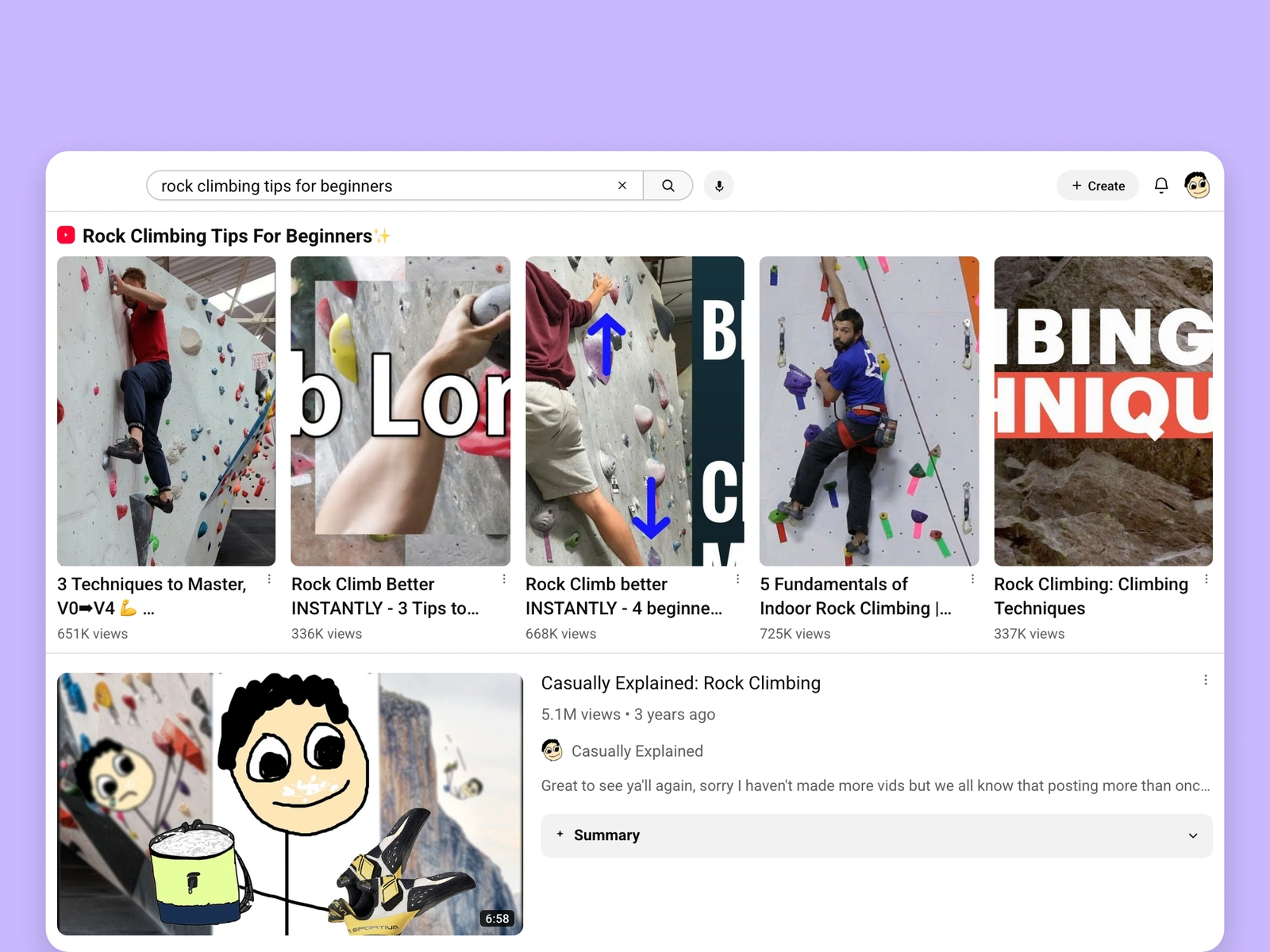
Task: Open more options for '5 Fundamentals of Indoor Rock Climbing'
Action: pyautogui.click(x=972, y=579)
